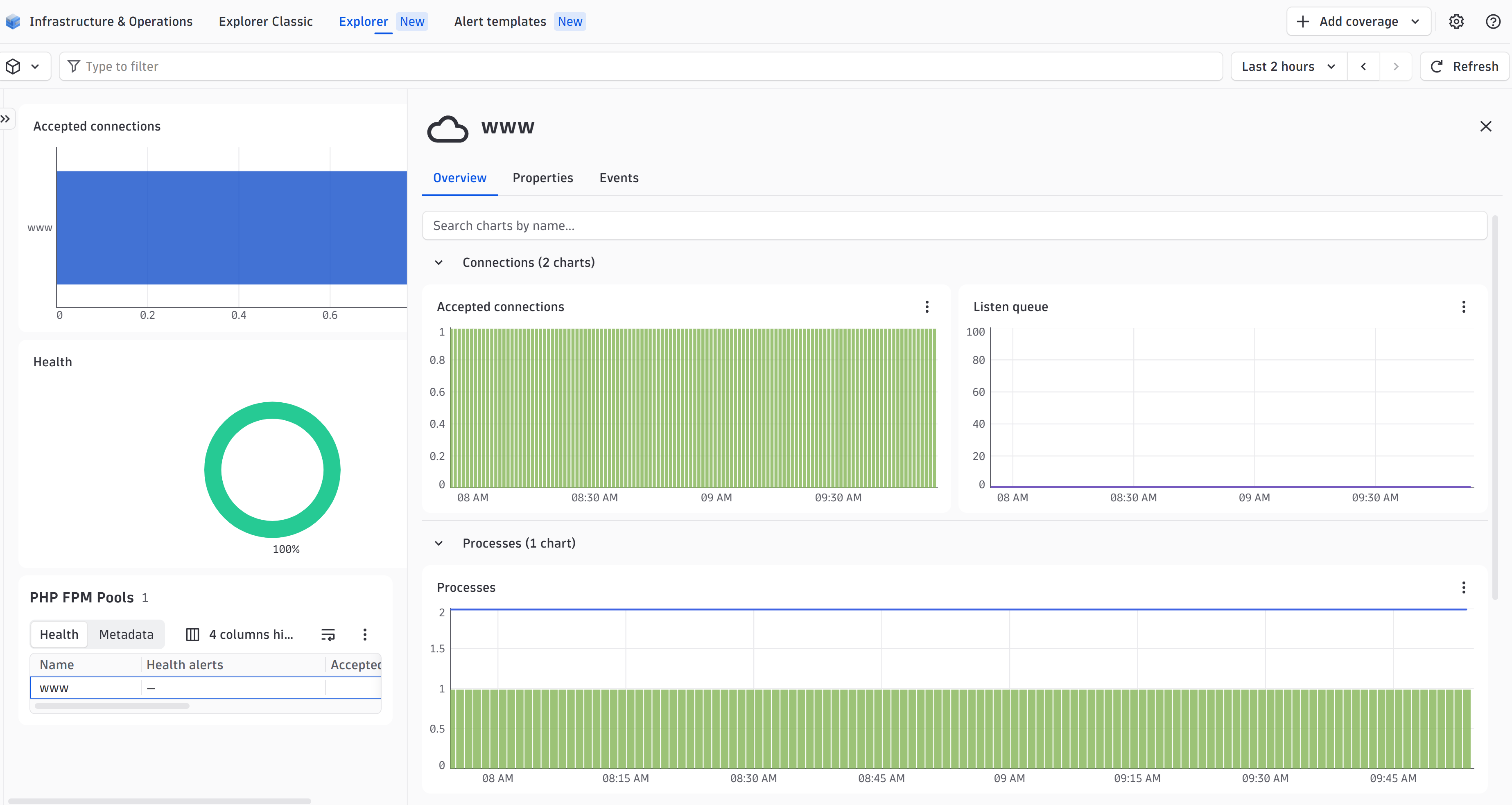The height and width of the screenshot is (805, 1512).
Task: Go to next timeframe with right arrow
Action: pos(1396,66)
